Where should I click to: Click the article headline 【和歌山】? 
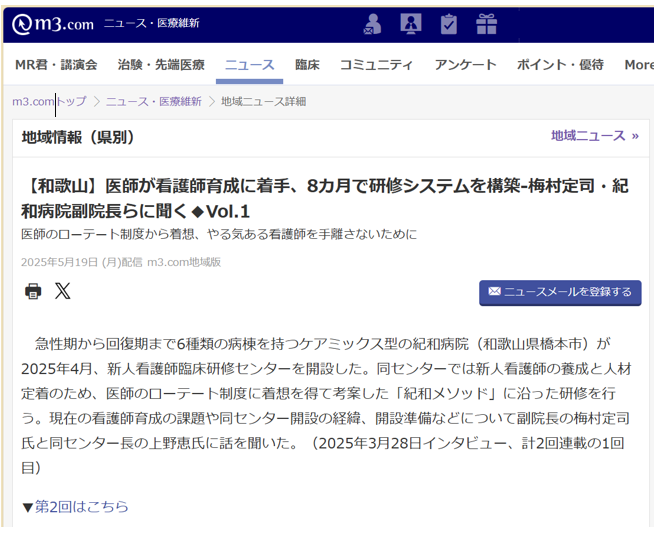(x=325, y=199)
